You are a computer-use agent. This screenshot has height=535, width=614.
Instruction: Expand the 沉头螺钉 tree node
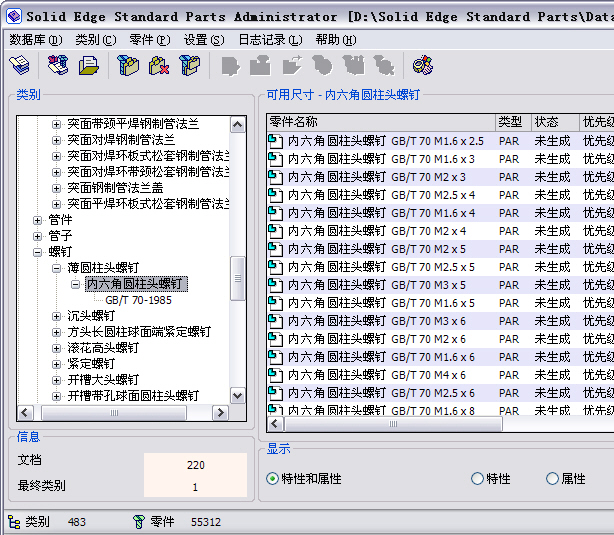pos(56,316)
